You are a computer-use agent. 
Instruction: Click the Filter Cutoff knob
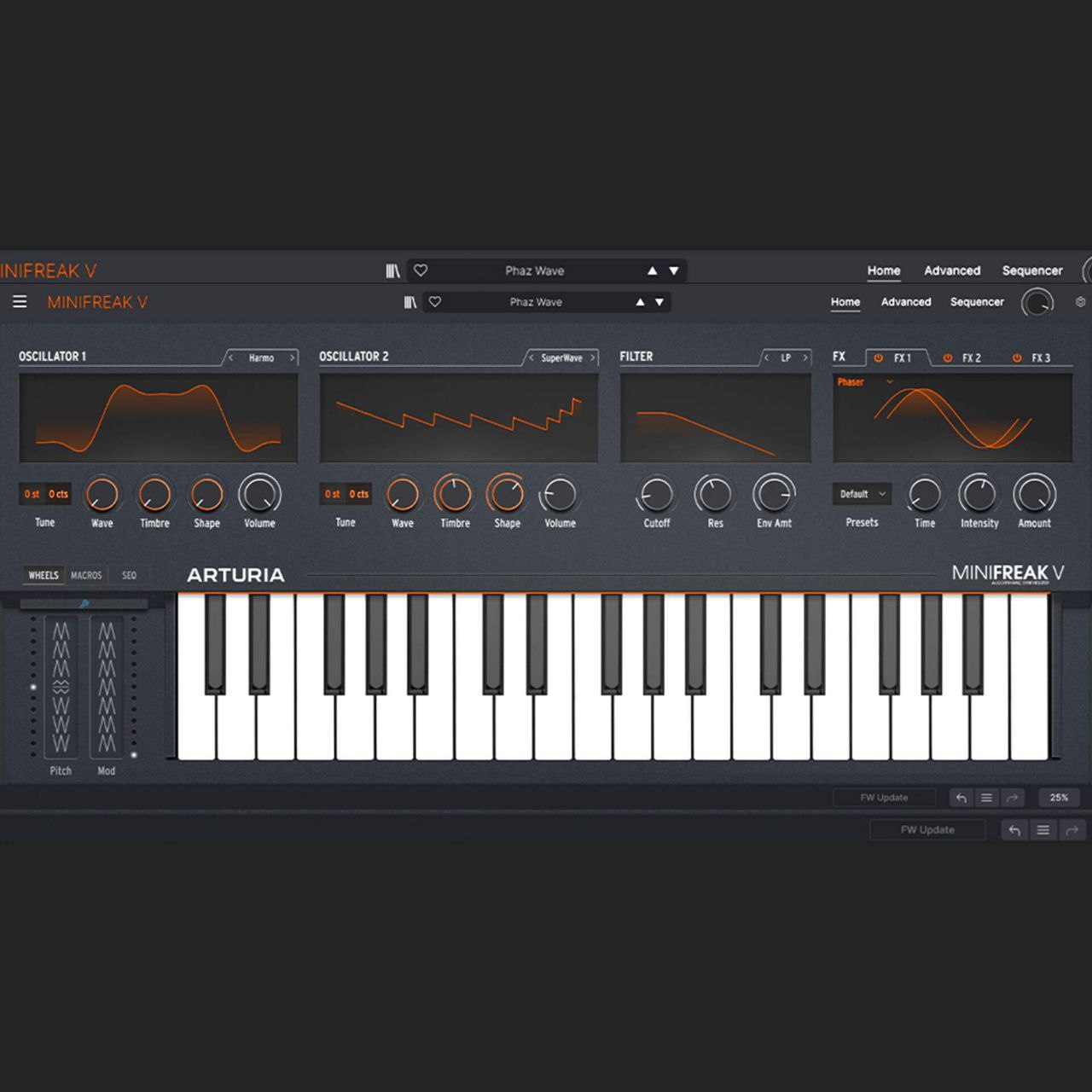click(x=656, y=494)
